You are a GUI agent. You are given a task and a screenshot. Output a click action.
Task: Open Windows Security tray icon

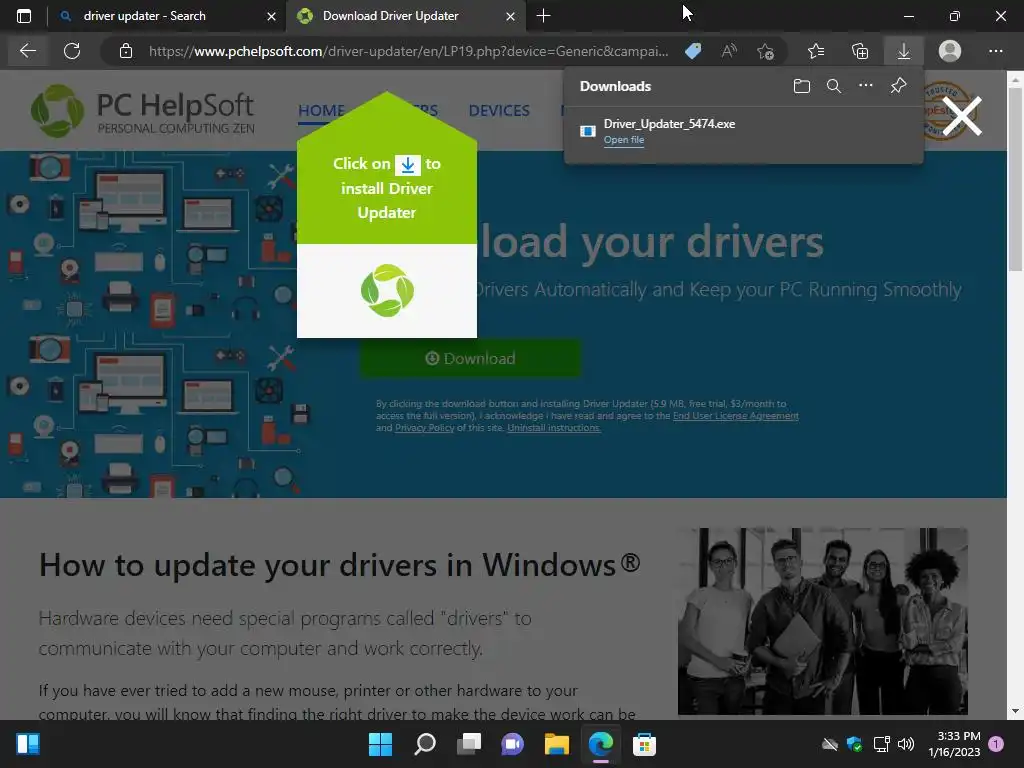click(854, 744)
